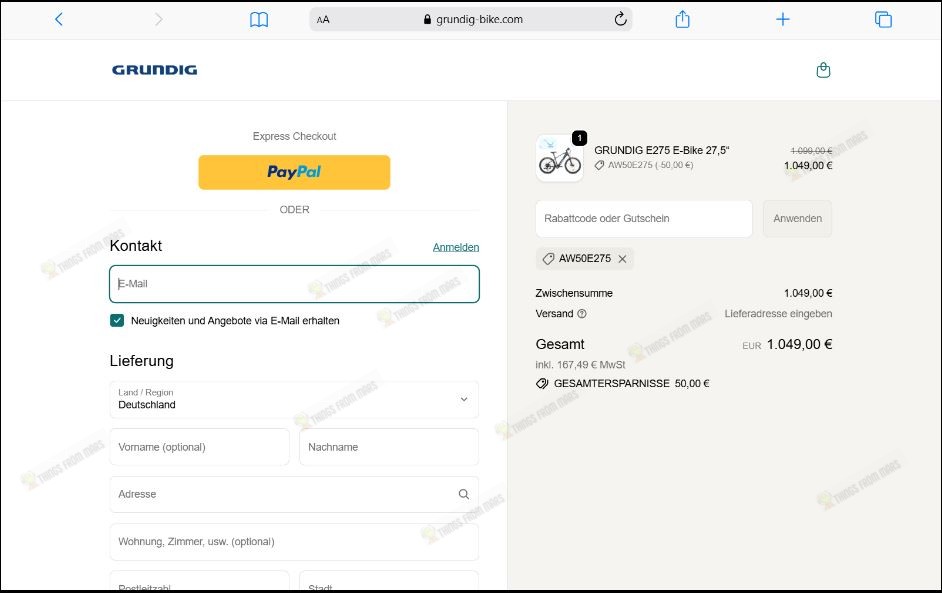The height and width of the screenshot is (593, 942).
Task: Click the Anwenden button
Action: click(797, 218)
